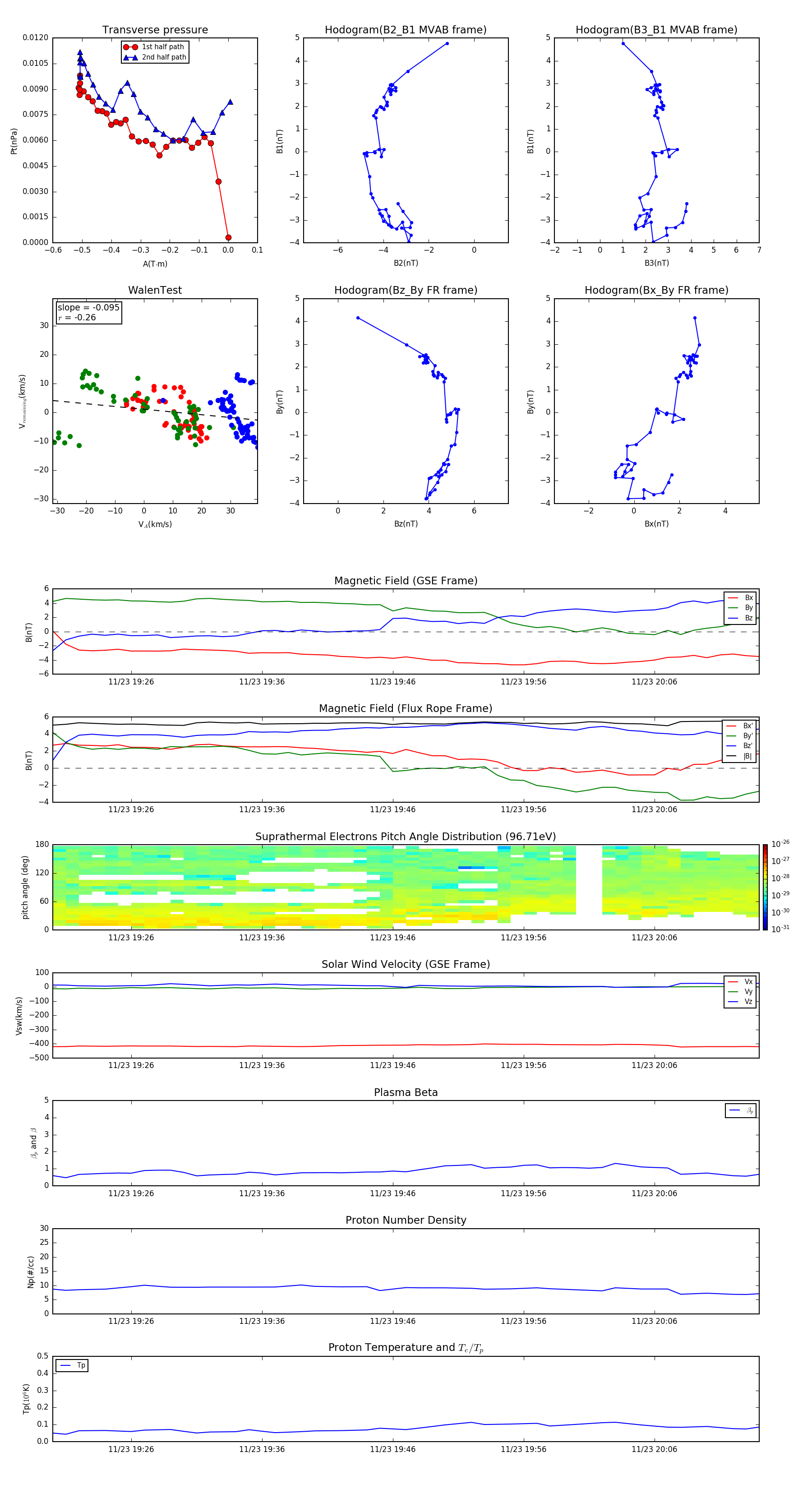Click the 'Pt(nPa)' y-axis label
This screenshot has height=1489, width=812.
[x=14, y=141]
